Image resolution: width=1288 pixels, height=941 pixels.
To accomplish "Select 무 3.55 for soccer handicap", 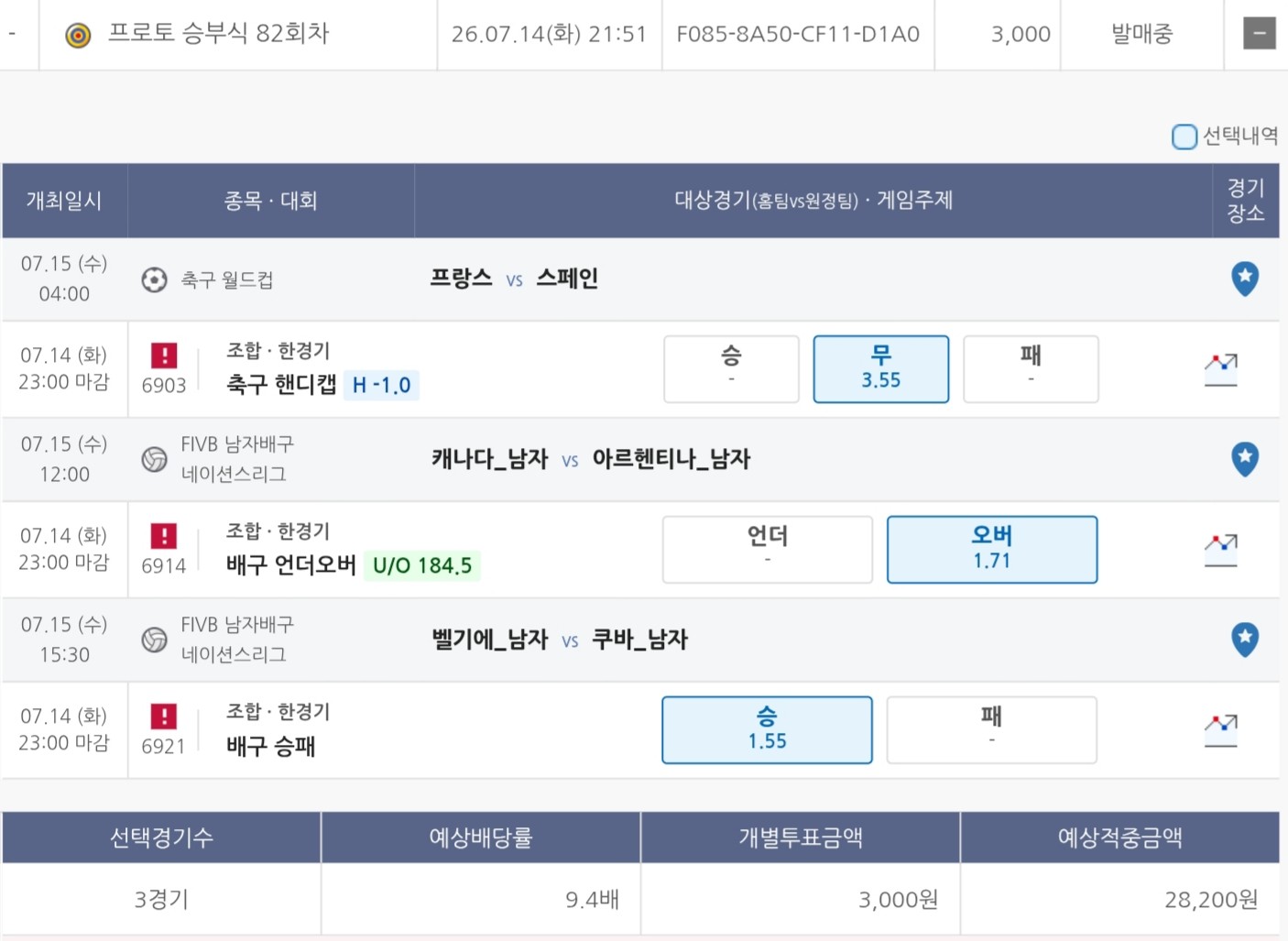I will [880, 369].
